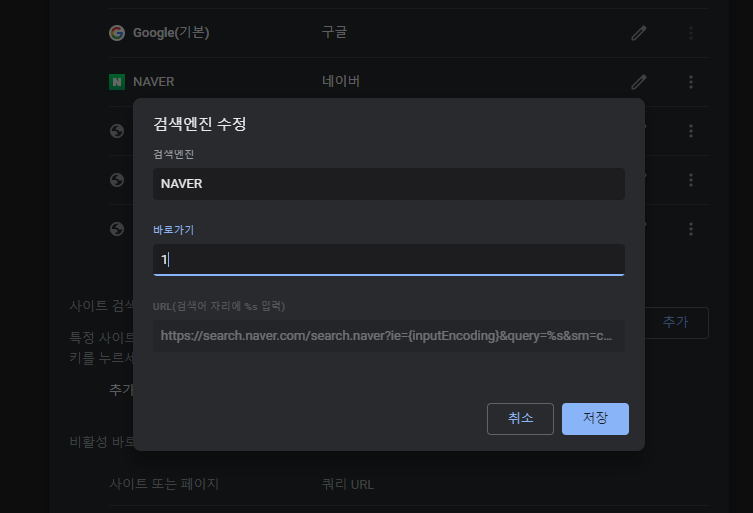Open more options menu for NAVER row
This screenshot has width=753, height=513.
[x=691, y=82]
